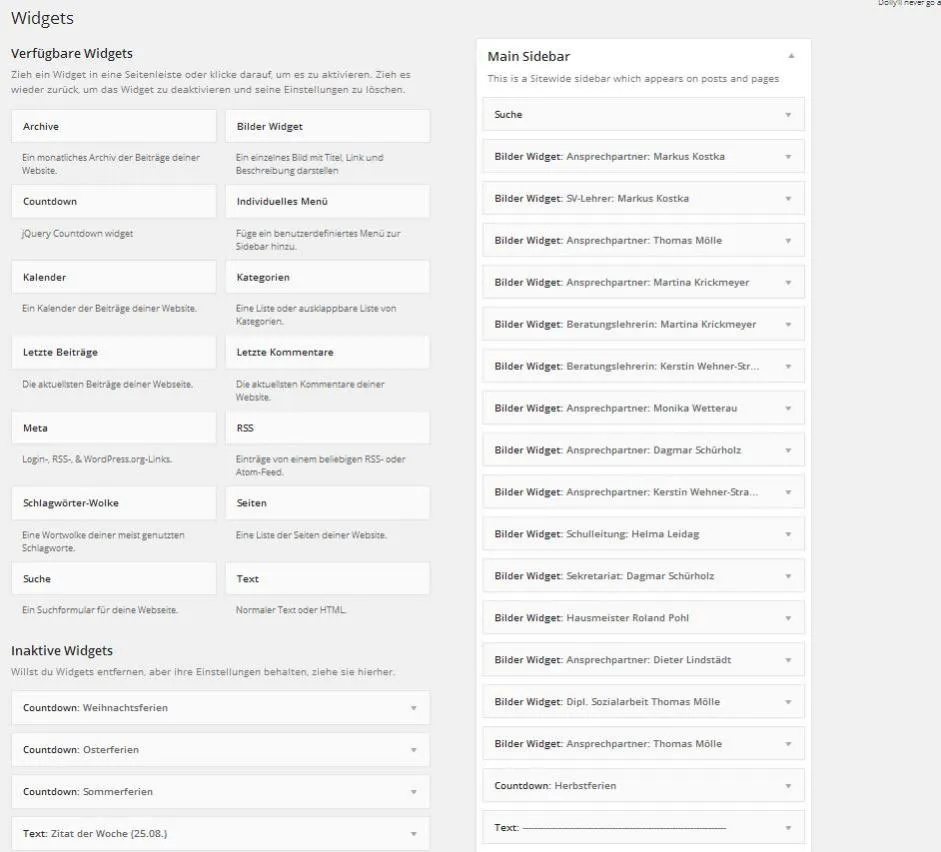This screenshot has width=941, height=852.
Task: Select the Archive available widget
Action: tap(113, 126)
